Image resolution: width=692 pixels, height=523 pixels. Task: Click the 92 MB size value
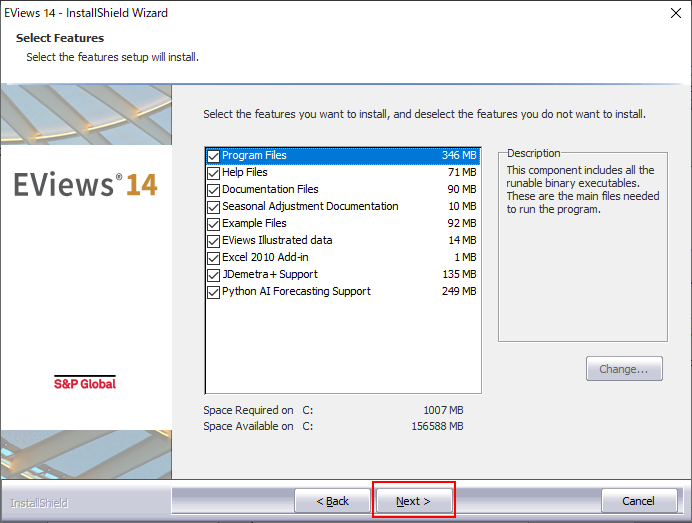click(462, 223)
